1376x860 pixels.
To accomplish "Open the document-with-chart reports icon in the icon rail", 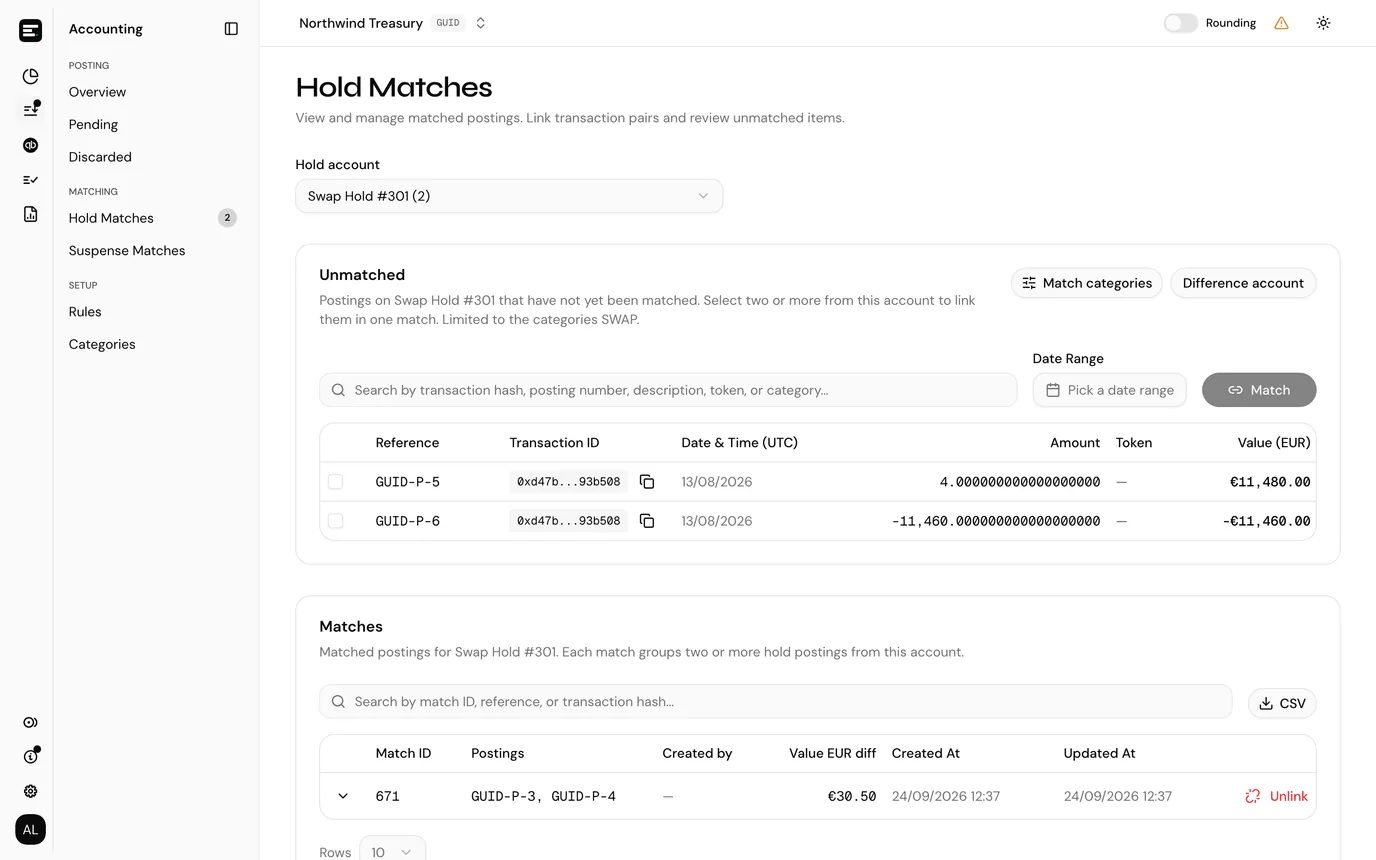I will [30, 214].
